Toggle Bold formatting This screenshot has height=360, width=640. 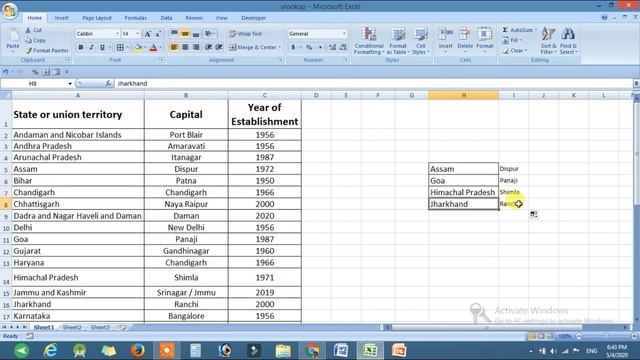point(81,48)
